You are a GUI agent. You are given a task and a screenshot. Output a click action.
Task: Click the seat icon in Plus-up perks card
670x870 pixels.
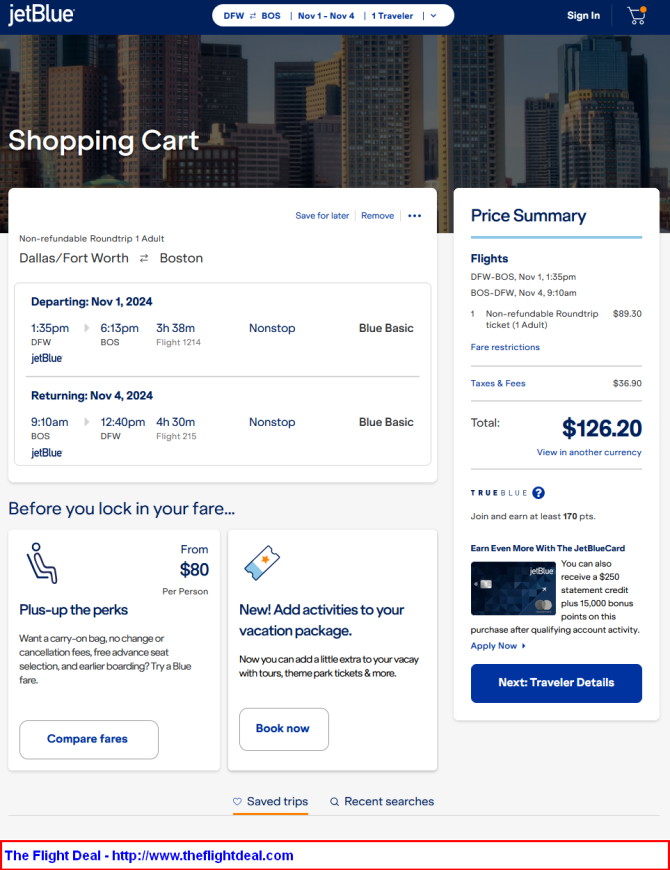click(x=42, y=563)
